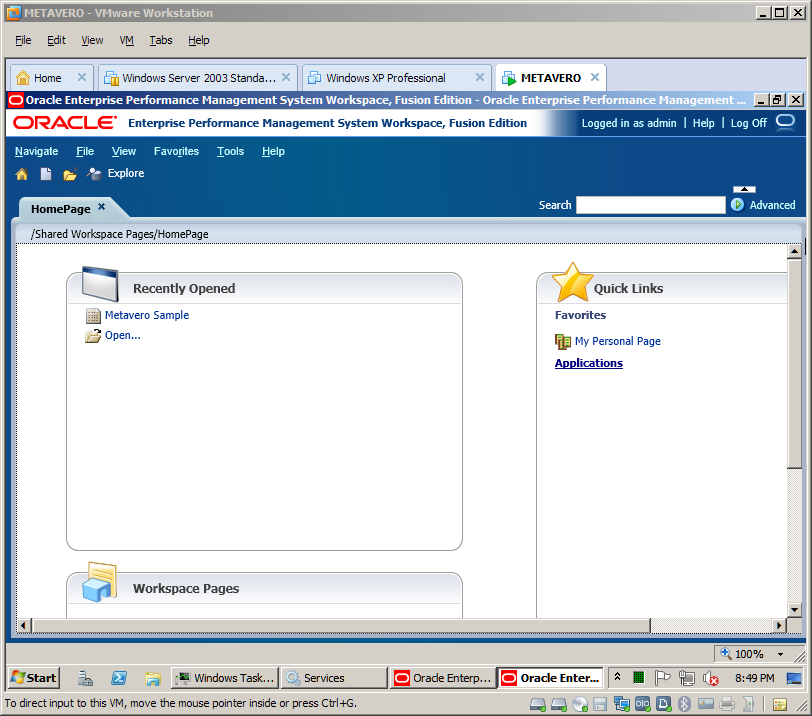Click the Open folder toolbar icon
The width and height of the screenshot is (812, 716).
coord(70,174)
